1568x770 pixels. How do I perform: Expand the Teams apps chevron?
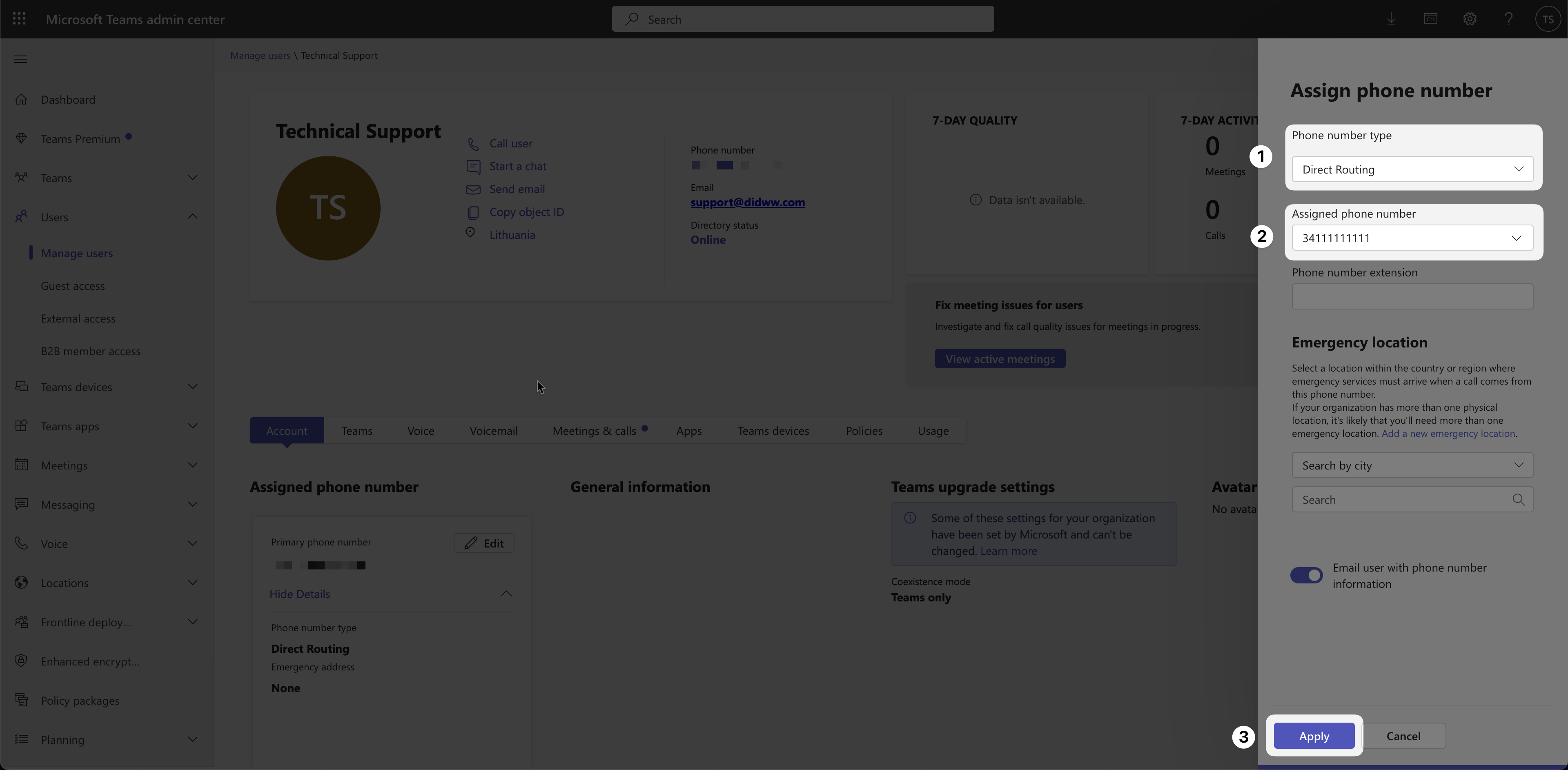coord(192,425)
